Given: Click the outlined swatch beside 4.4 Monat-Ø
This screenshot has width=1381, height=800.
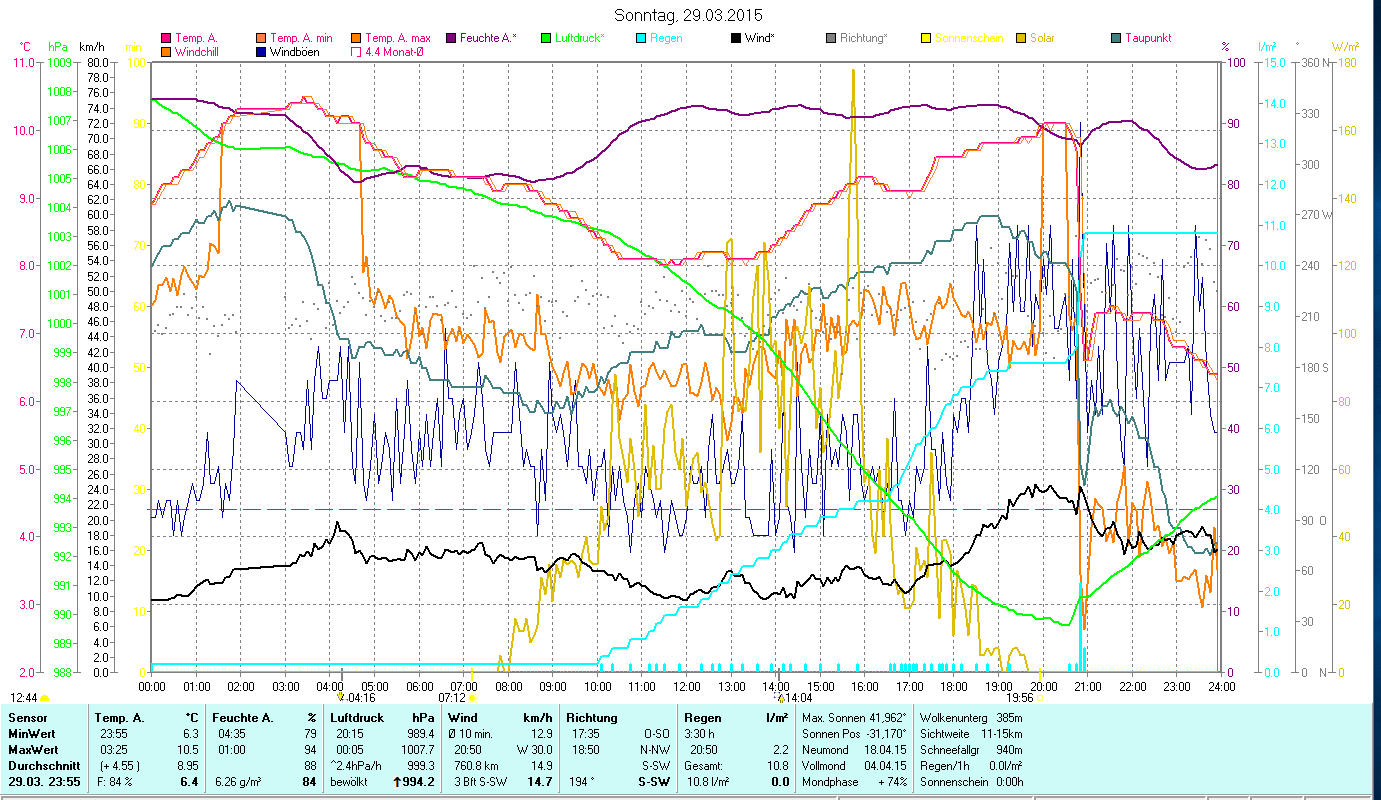Looking at the screenshot, I should coord(356,51).
